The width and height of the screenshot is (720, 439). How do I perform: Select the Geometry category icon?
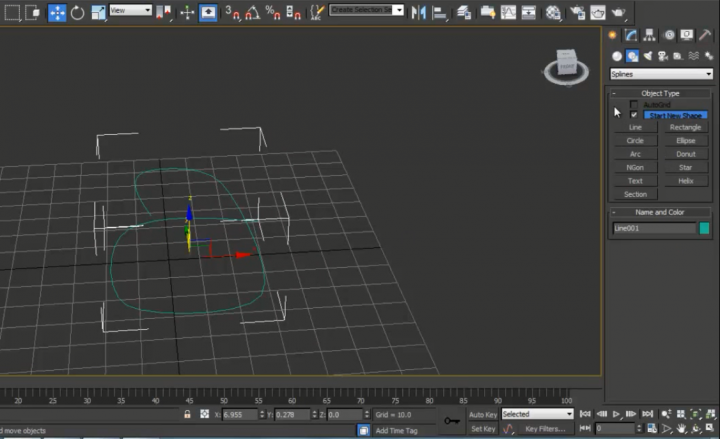[x=616, y=56]
